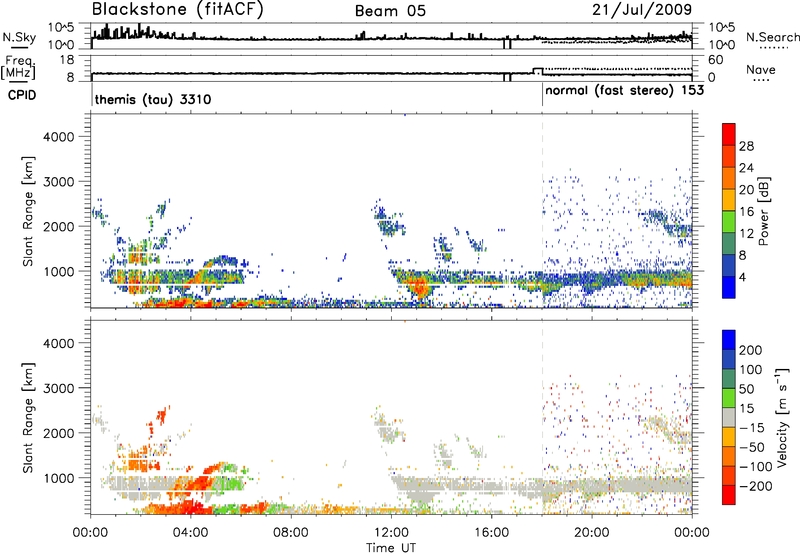Click the "12:00" time tick label

(391, 533)
